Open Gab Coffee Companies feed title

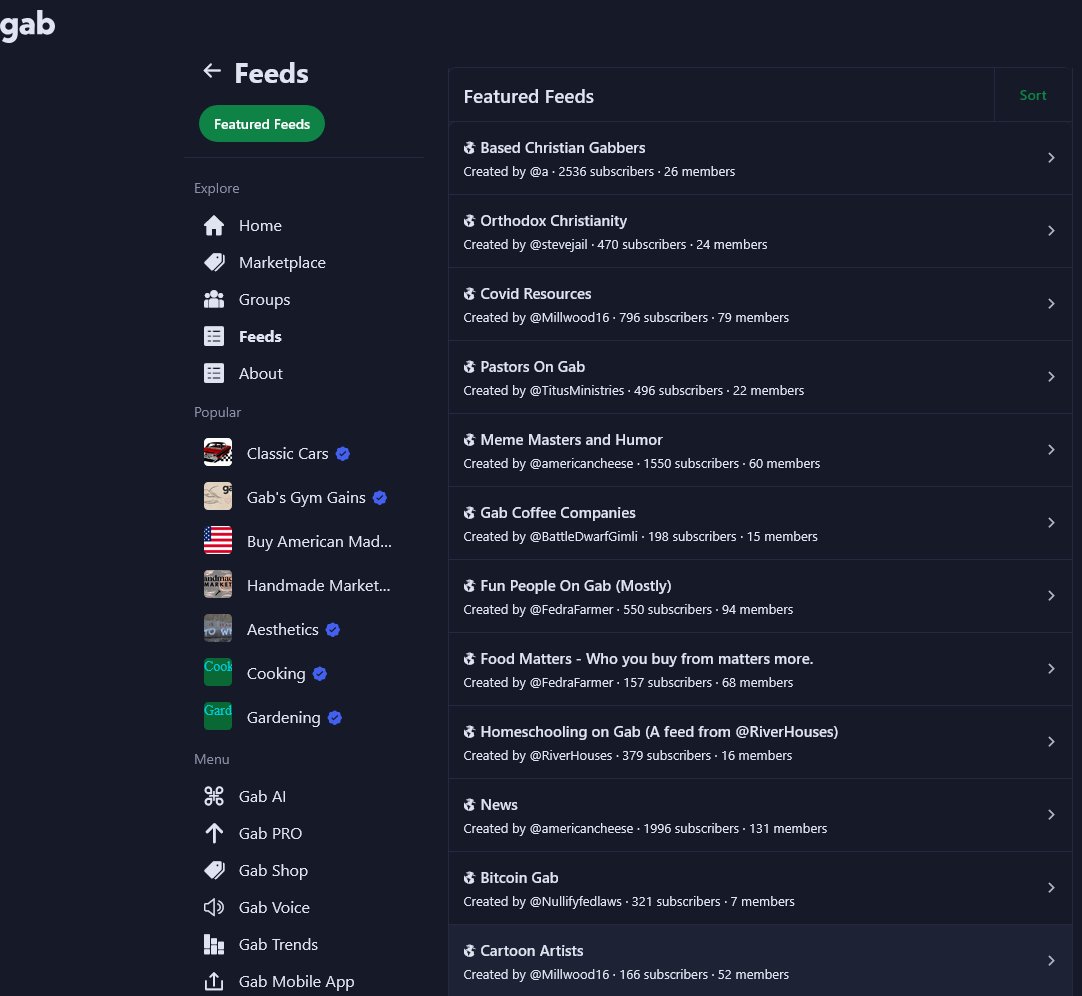point(558,513)
